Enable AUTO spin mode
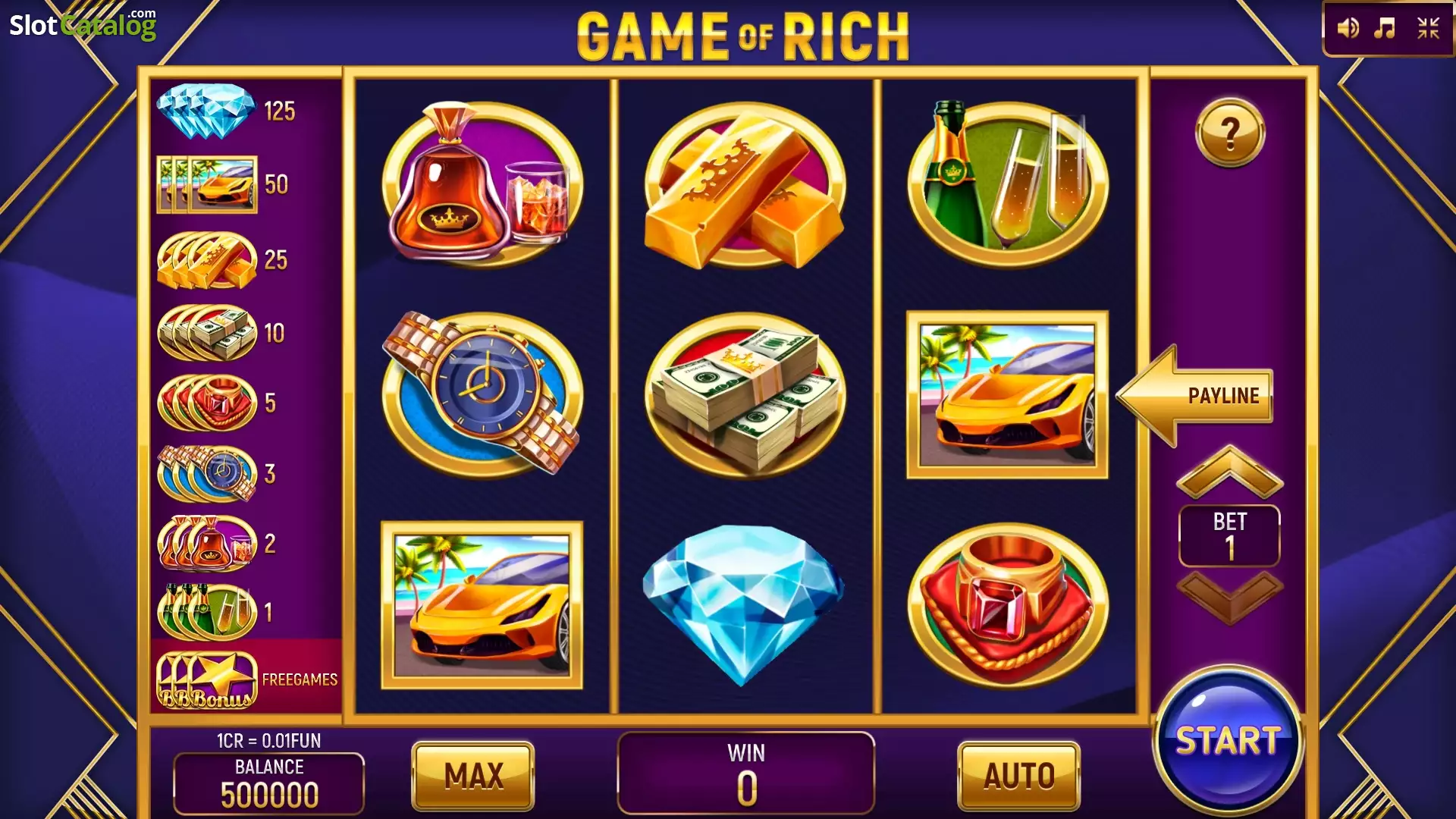This screenshot has height=819, width=1456. 1019,776
